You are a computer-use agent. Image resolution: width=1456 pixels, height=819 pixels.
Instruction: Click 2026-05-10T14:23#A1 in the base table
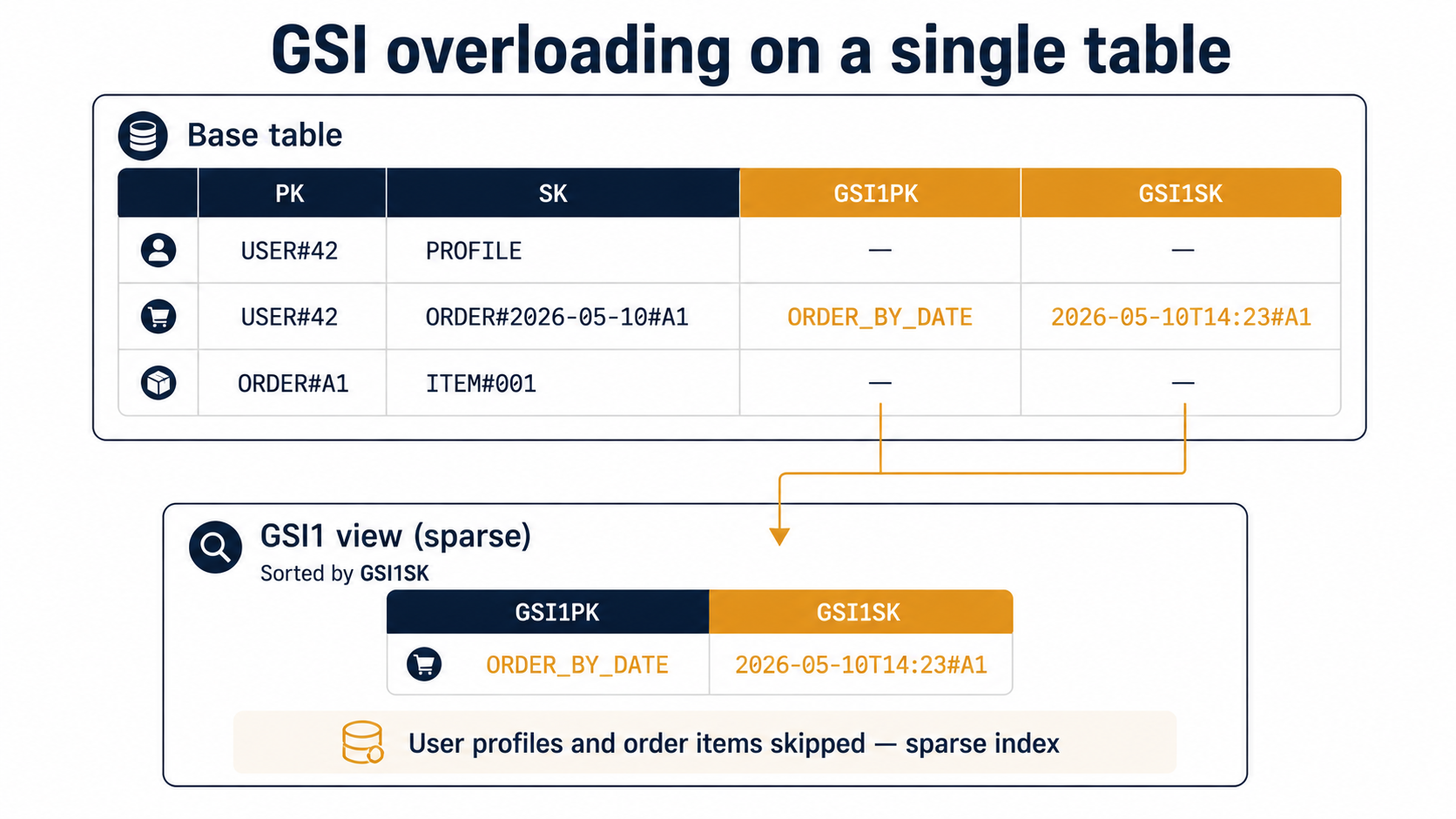click(x=1181, y=318)
